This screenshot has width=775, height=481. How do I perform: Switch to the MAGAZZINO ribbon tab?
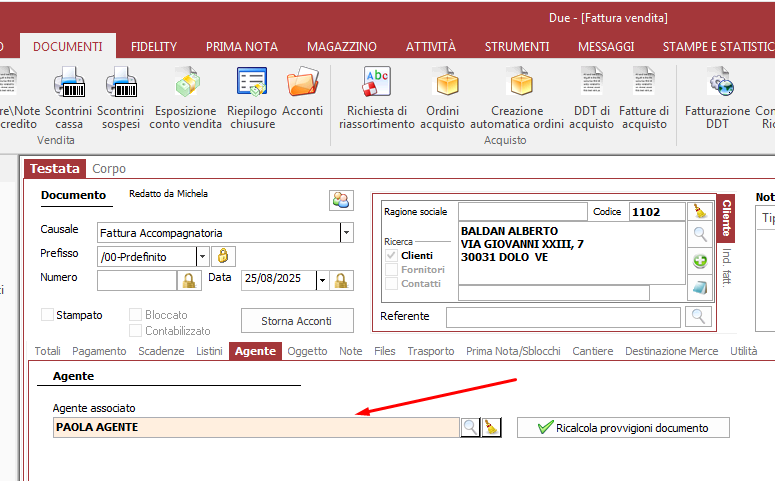[342, 46]
